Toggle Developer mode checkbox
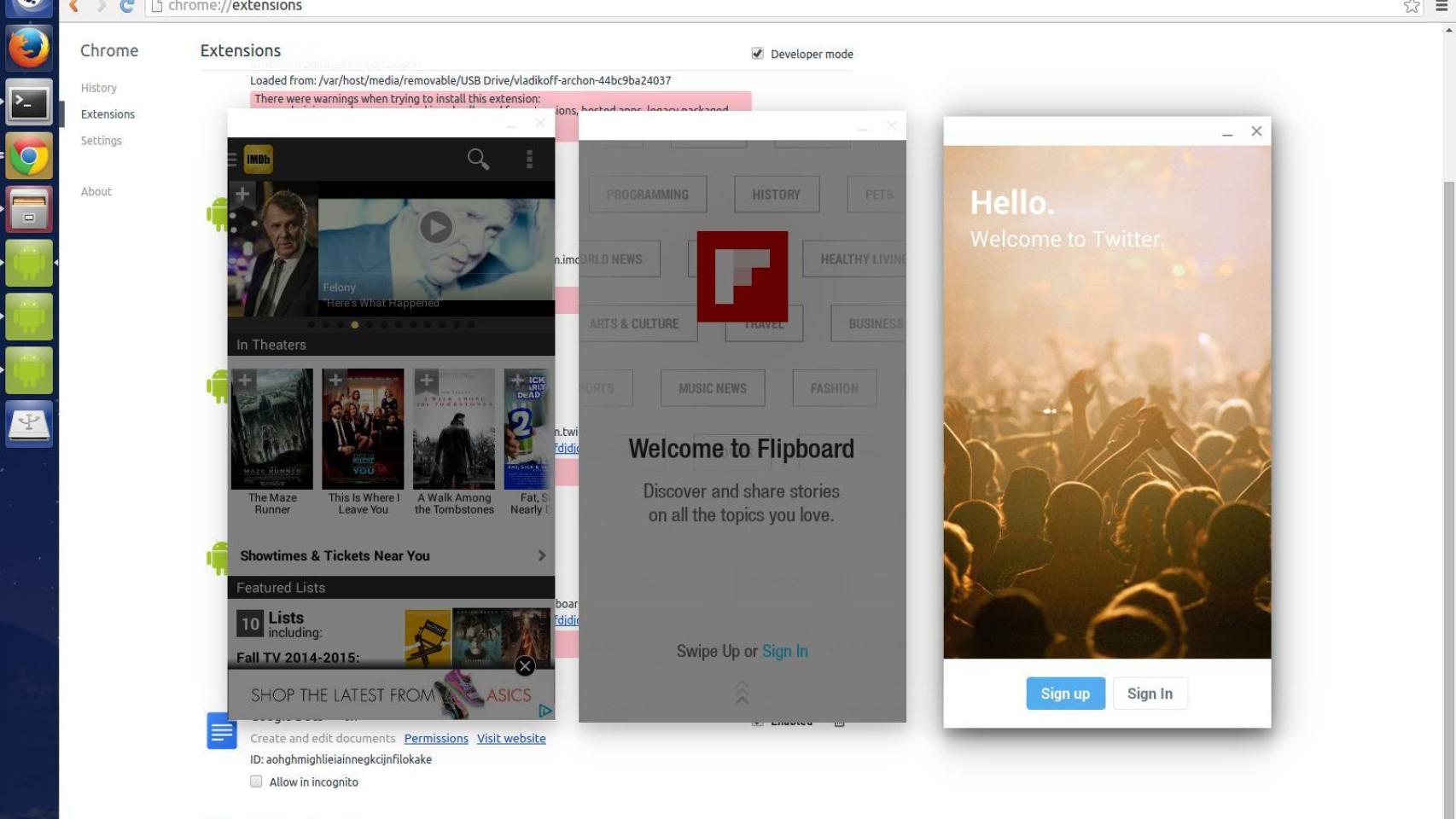Viewport: 1456px width, 819px height. (x=757, y=54)
